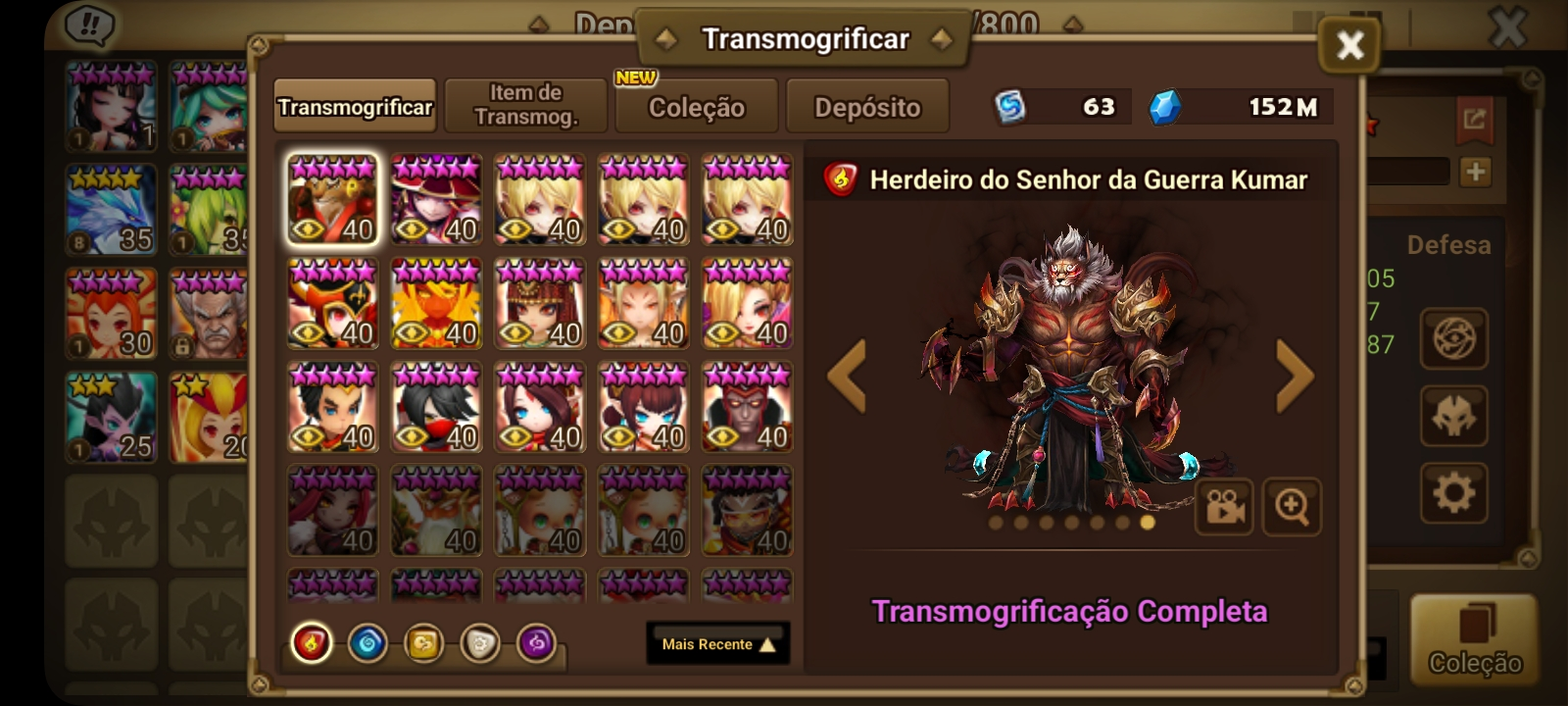Open the Mais Recente sort dropdown

718,644
